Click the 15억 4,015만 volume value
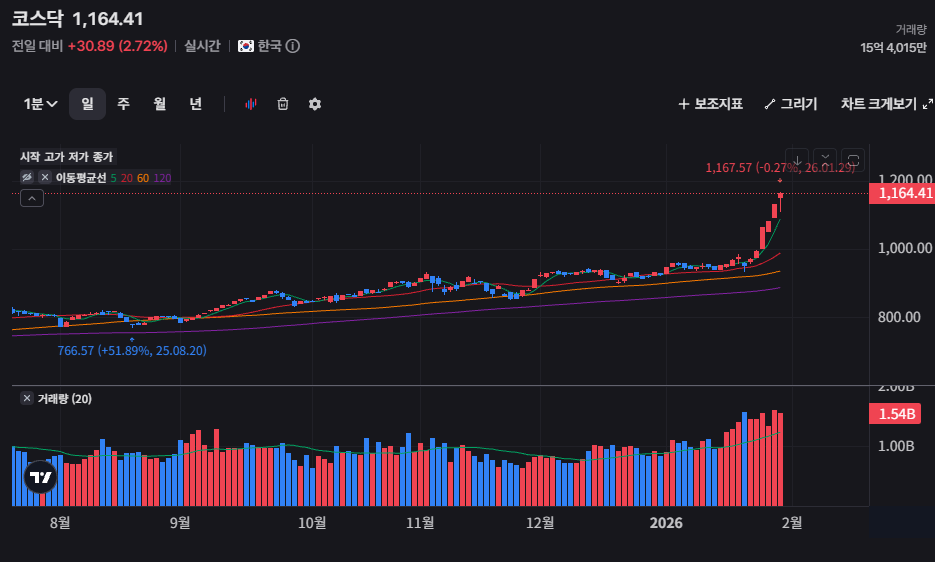Viewport: 935px width, 562px height. 893,48
